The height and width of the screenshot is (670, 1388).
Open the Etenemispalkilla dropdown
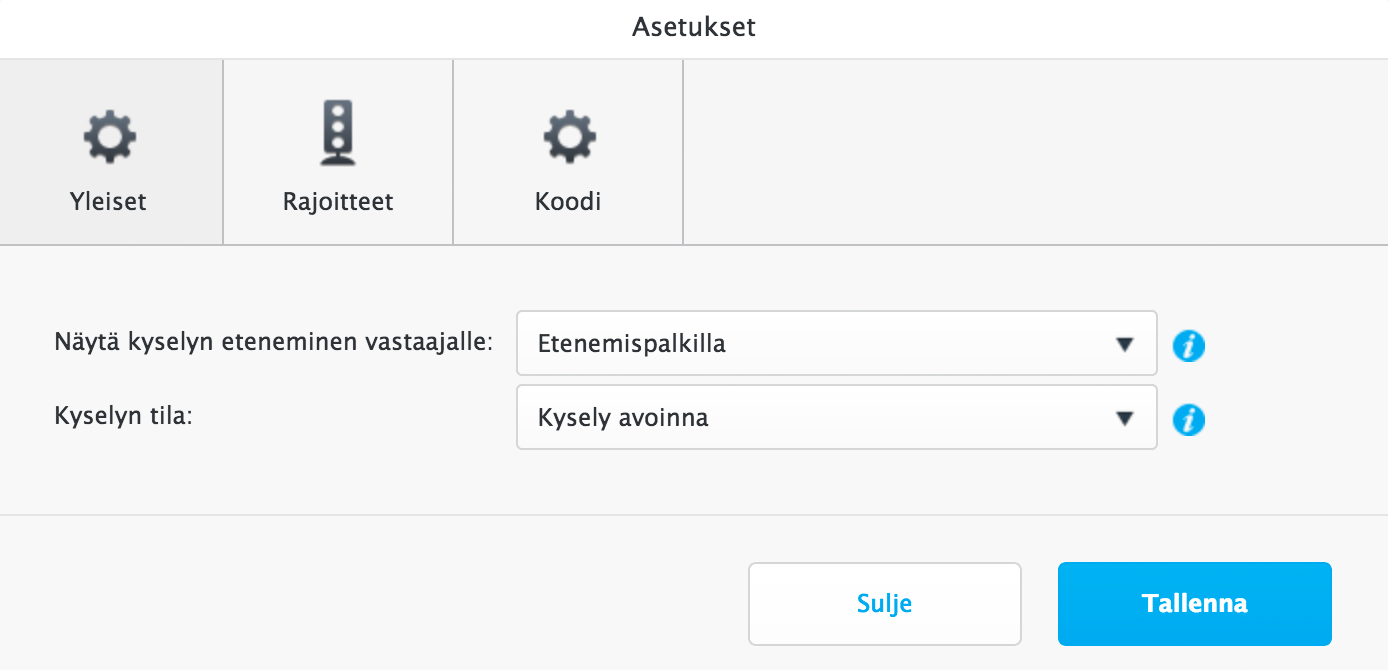pyautogui.click(x=836, y=343)
